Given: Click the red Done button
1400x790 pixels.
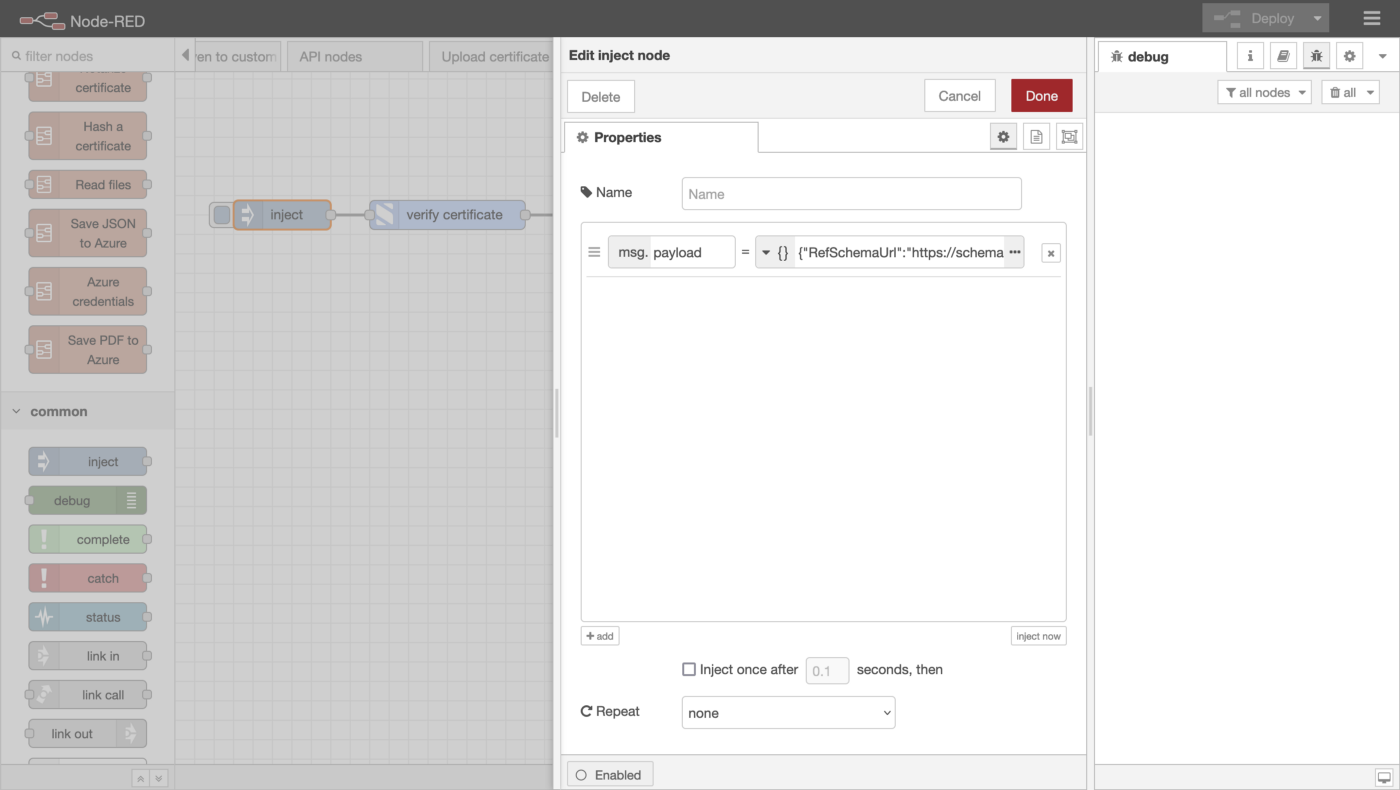Looking at the screenshot, I should 1041,96.
